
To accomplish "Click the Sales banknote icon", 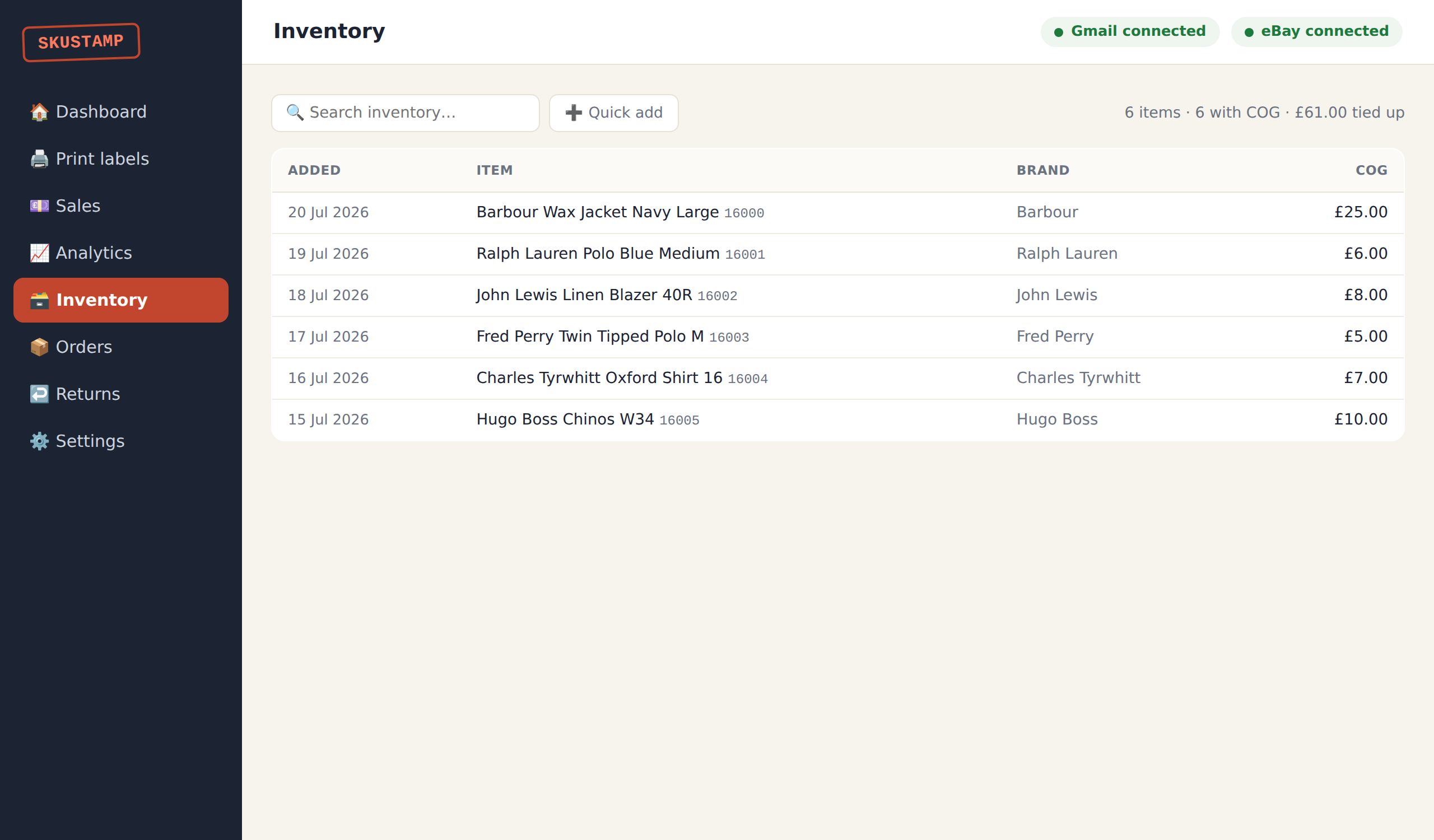I will click(39, 206).
